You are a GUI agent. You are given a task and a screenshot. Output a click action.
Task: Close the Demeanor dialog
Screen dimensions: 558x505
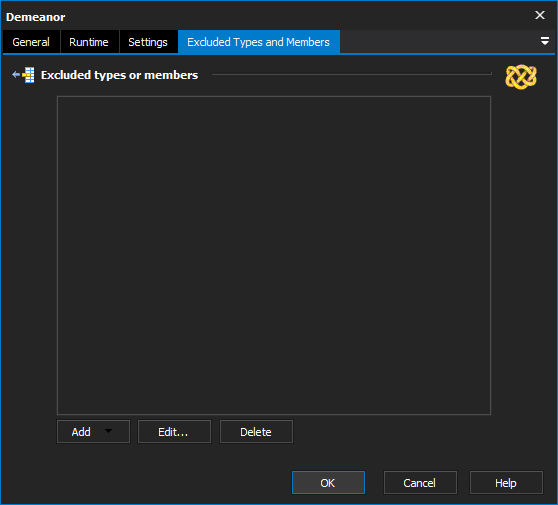point(540,15)
